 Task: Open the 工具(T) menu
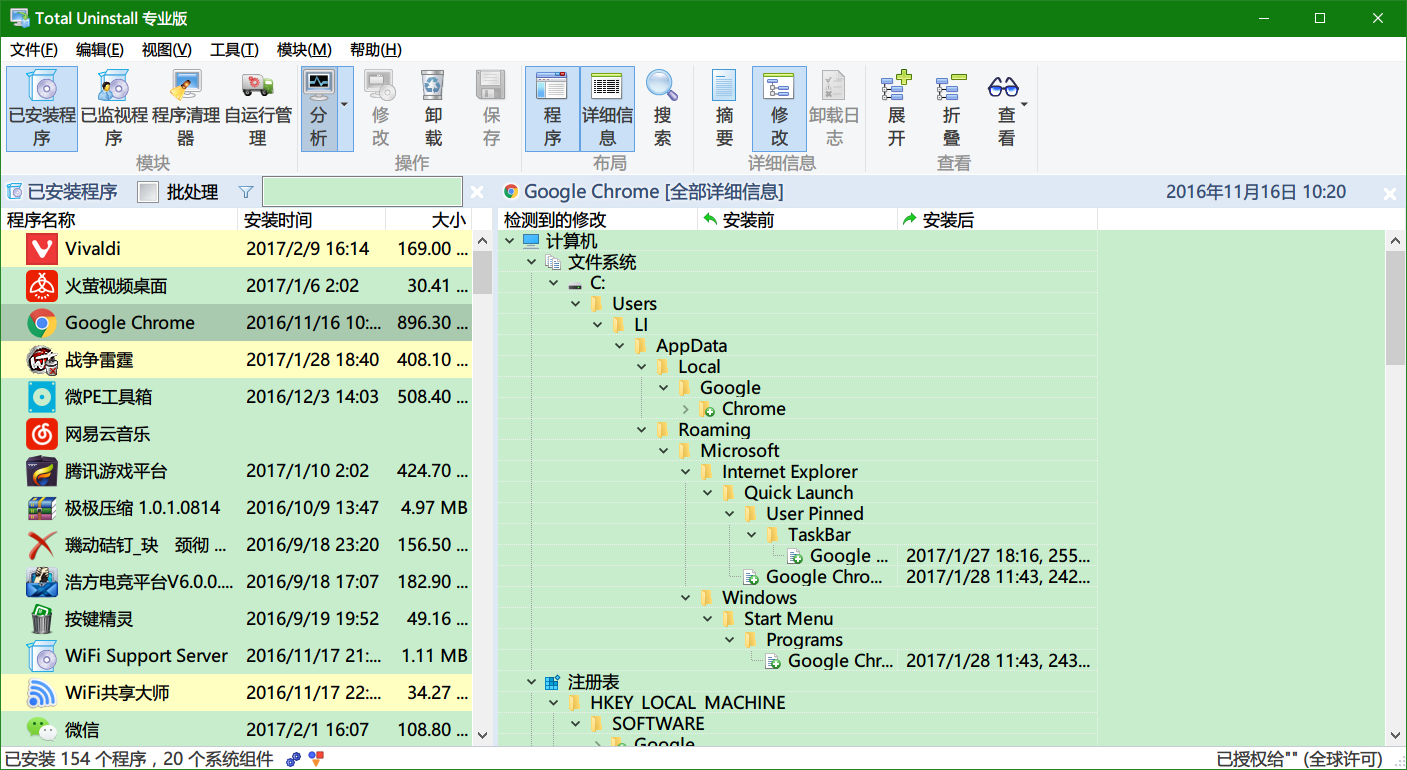point(234,50)
